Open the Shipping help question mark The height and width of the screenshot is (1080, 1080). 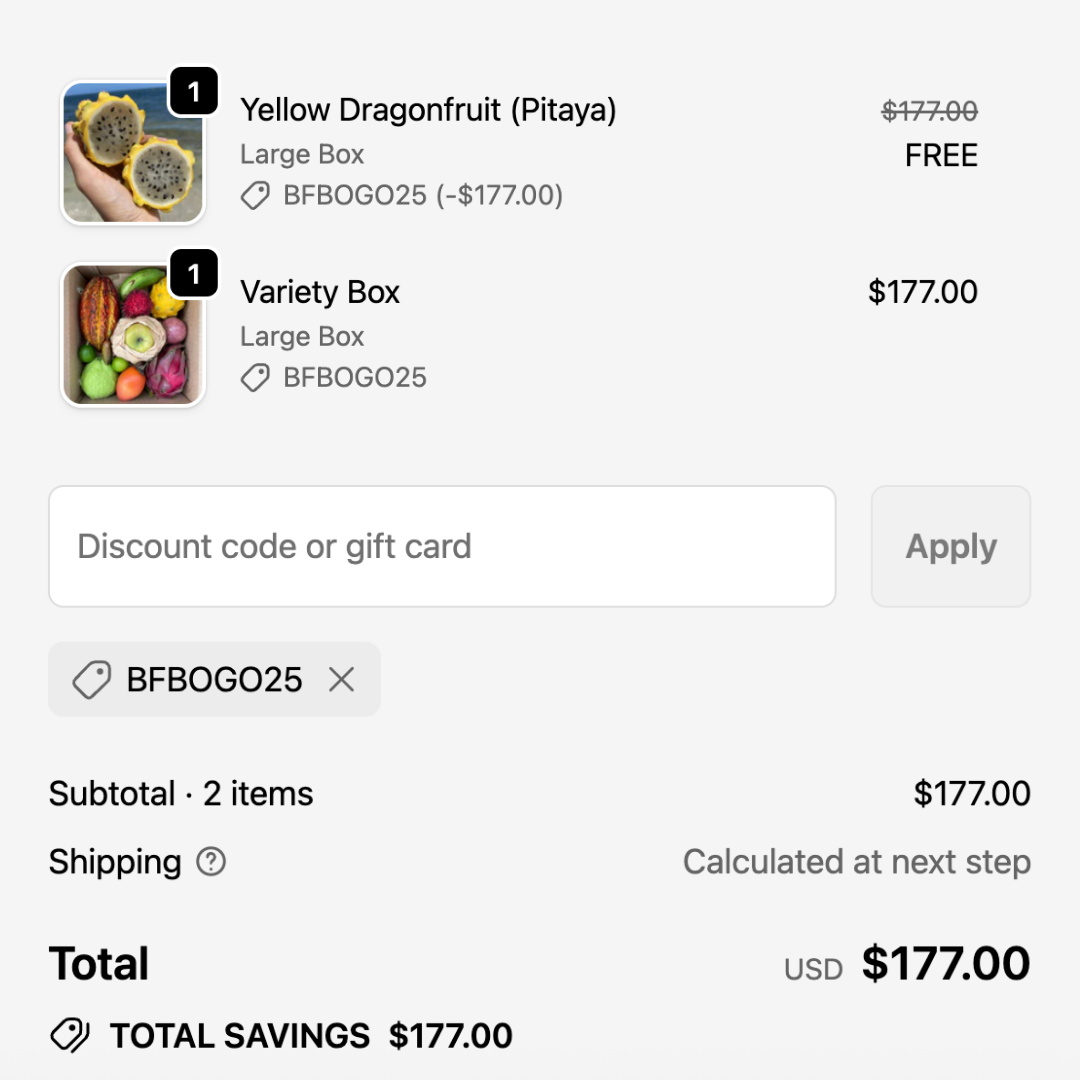(x=211, y=861)
